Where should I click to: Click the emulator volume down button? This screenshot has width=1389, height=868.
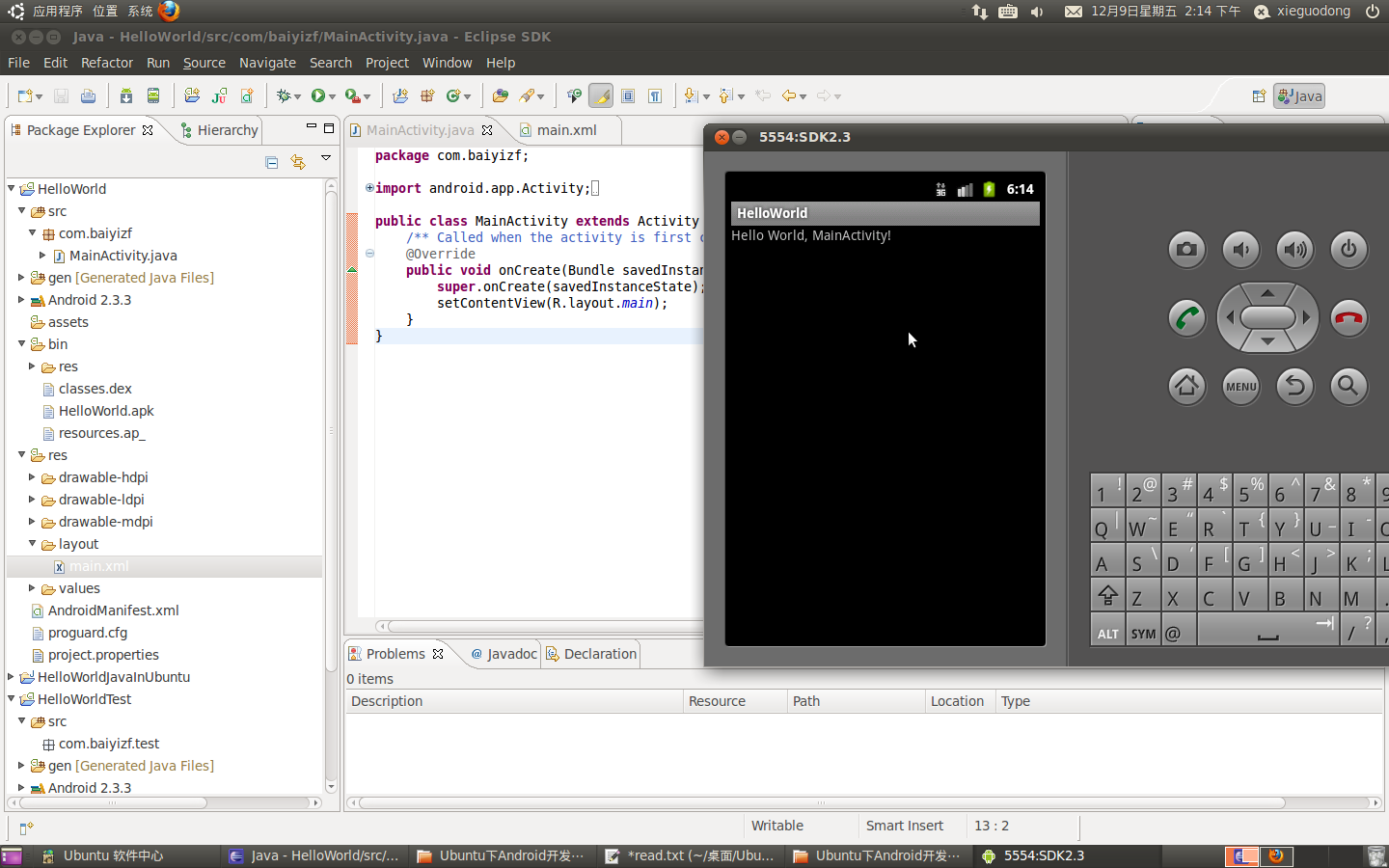(1240, 250)
